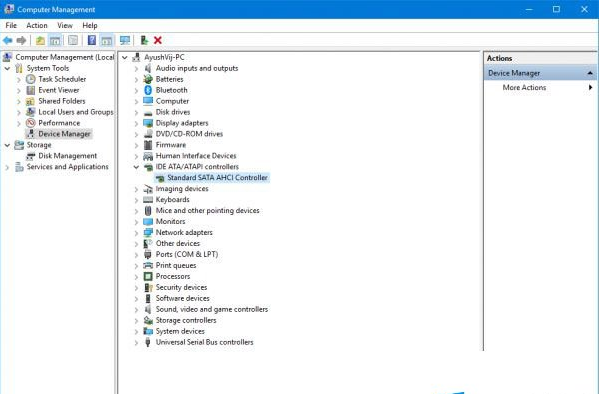Click the Help question-mark toolbar icon
The image size is (600, 394).
click(x=91, y=40)
